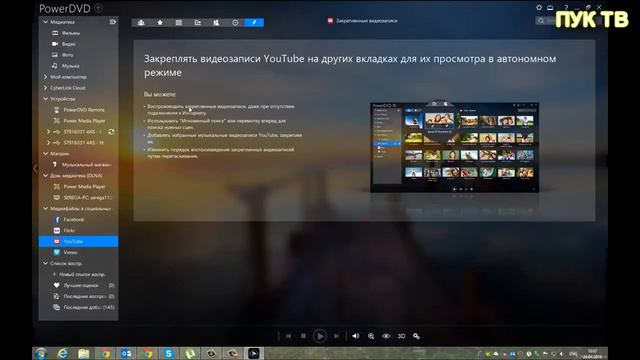
Task: Open player settings gear in control bar
Action: coord(416,336)
